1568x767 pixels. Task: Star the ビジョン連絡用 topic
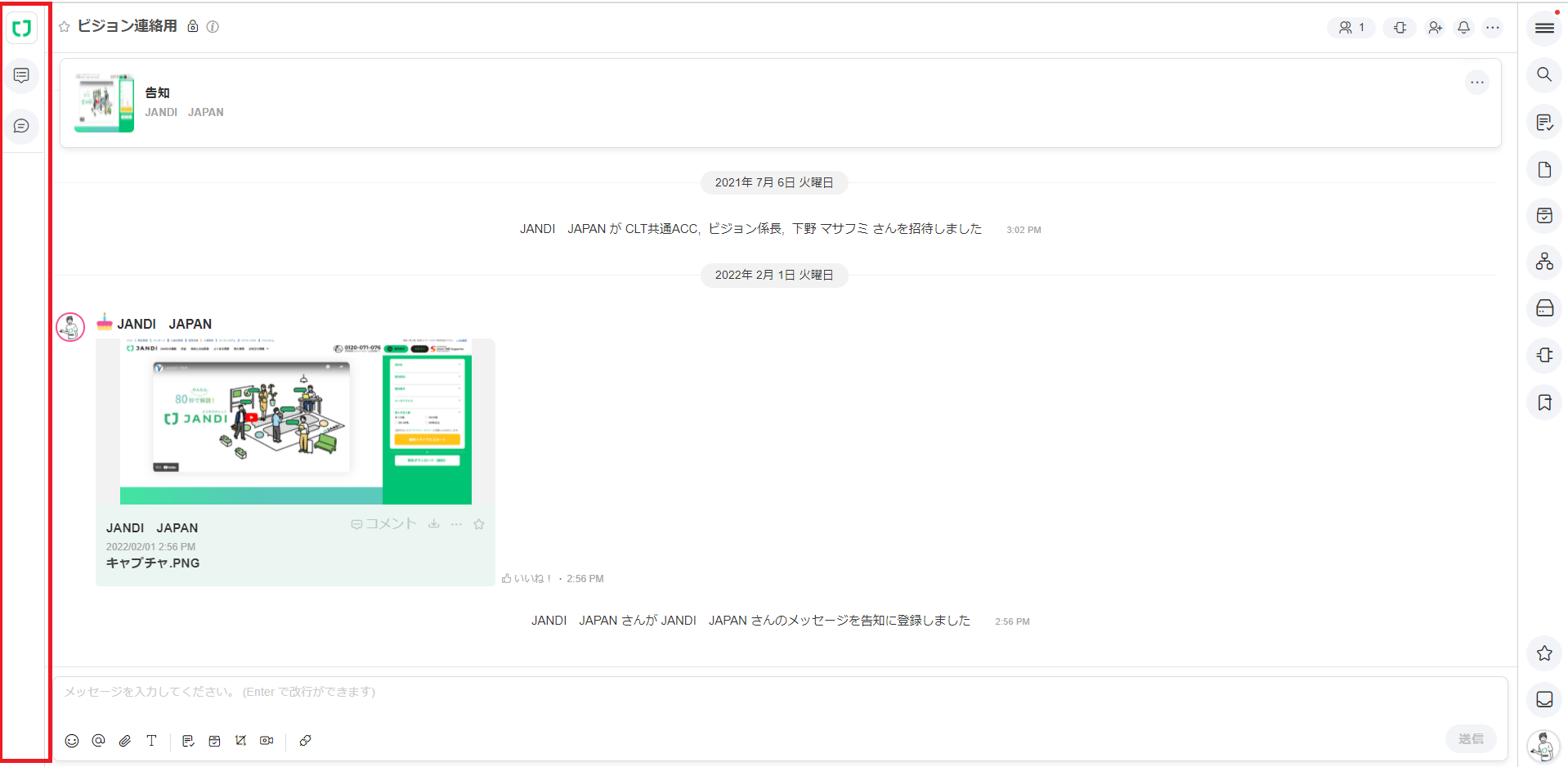(65, 27)
